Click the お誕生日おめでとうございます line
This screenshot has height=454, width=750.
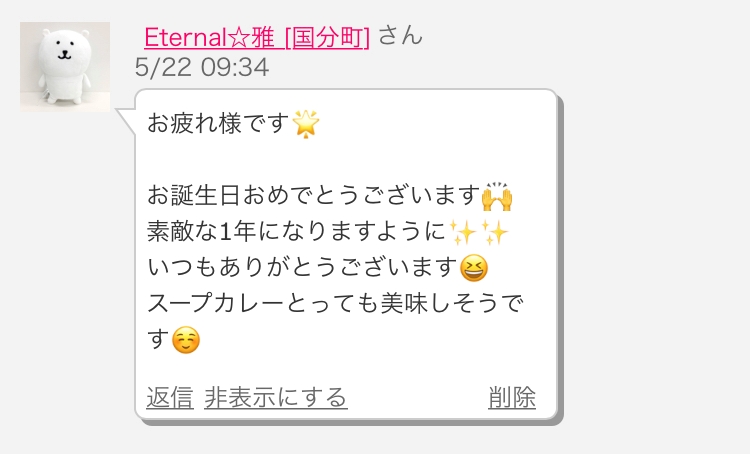(313, 196)
